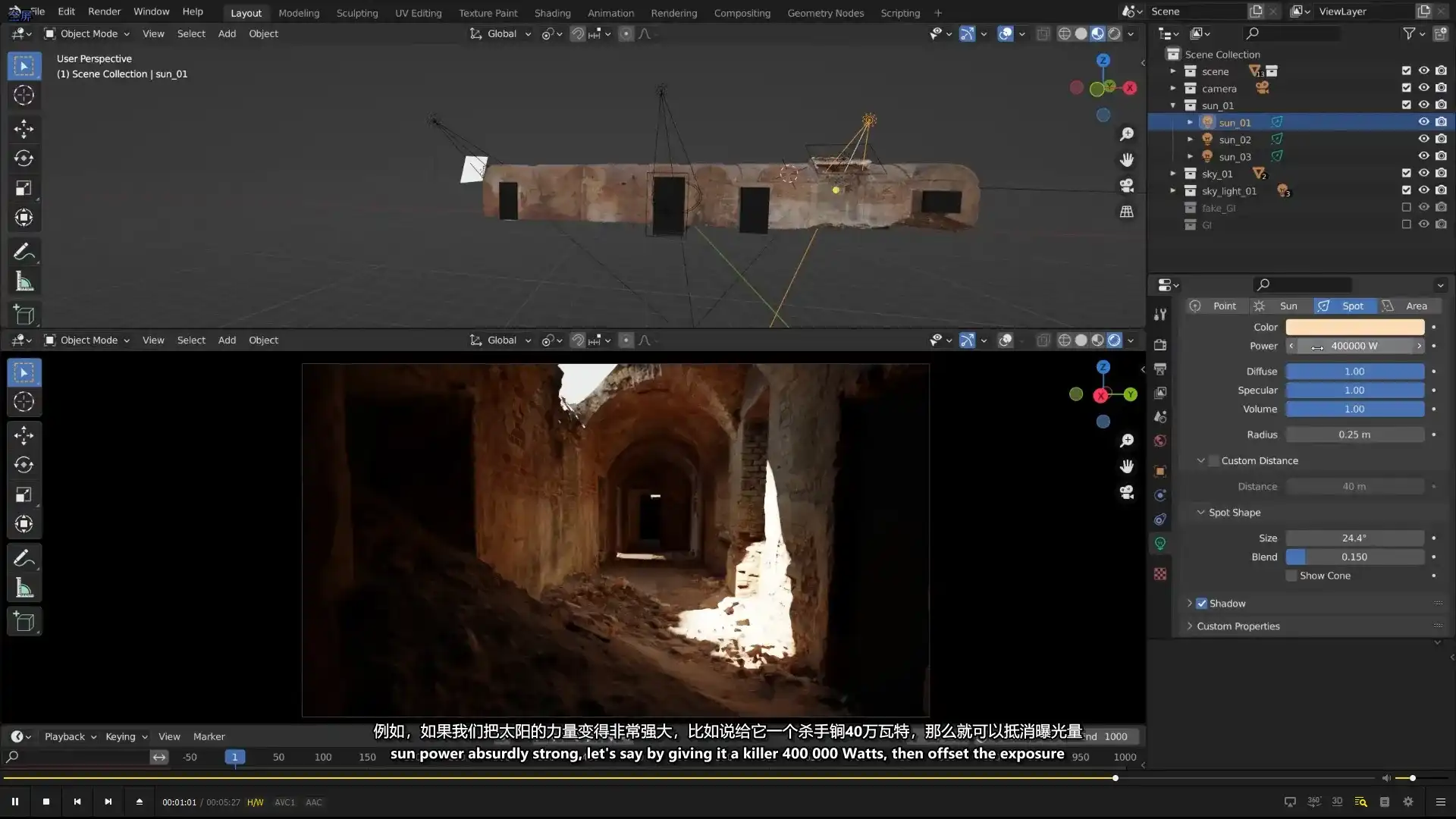Select the Scale tool in upper viewport
1456x819 pixels.
point(24,188)
